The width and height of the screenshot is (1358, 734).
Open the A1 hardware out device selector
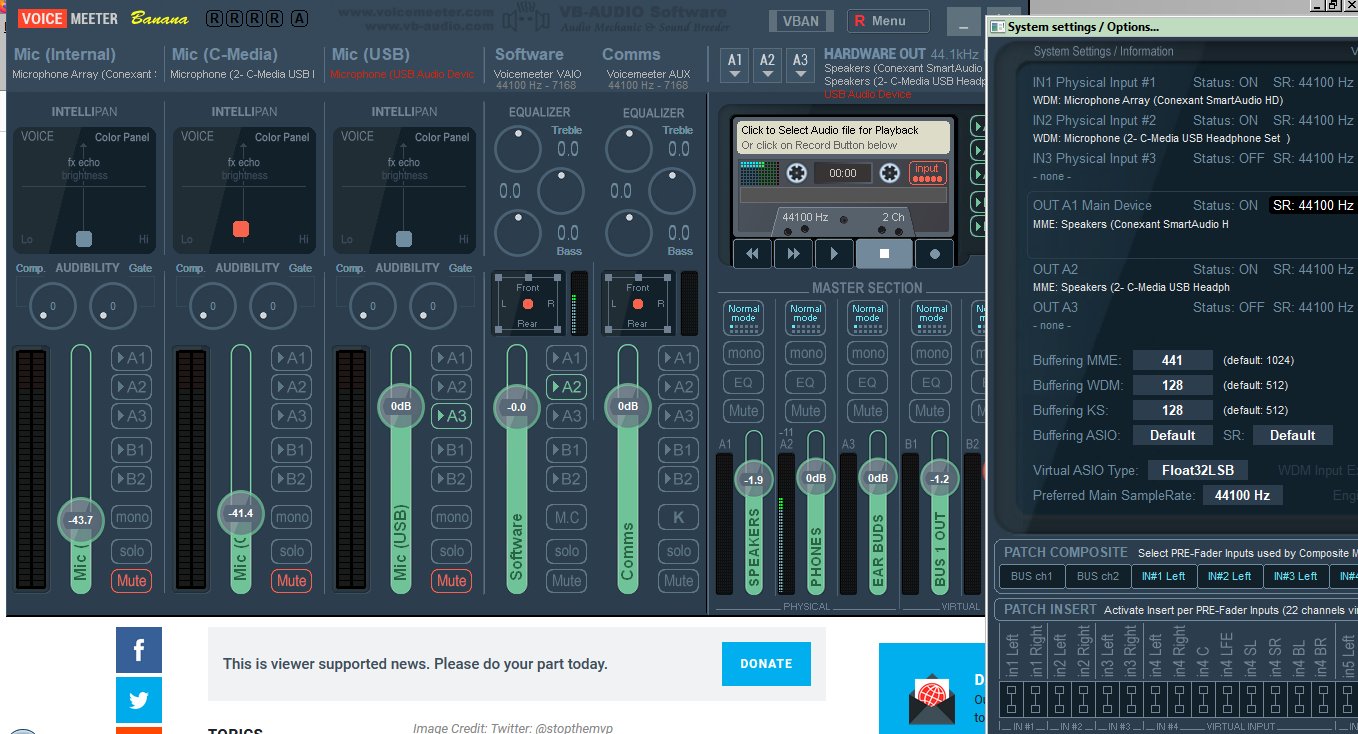tap(735, 64)
